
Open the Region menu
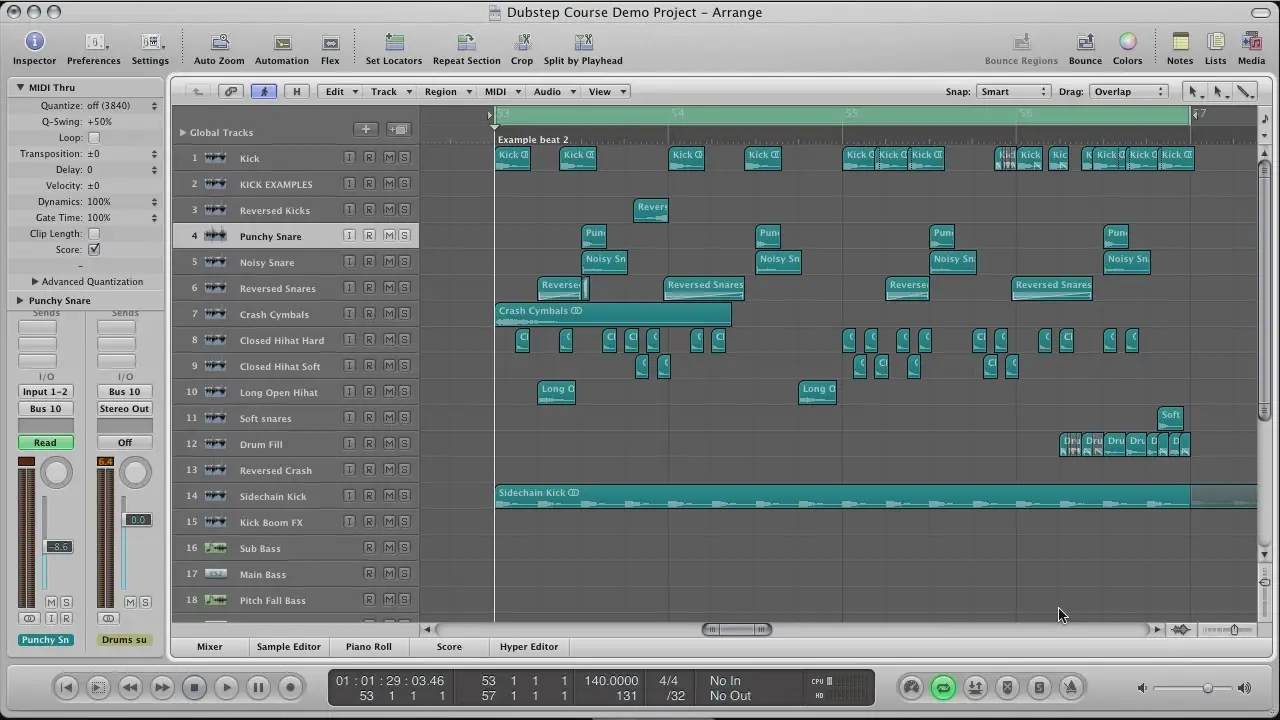click(x=447, y=92)
